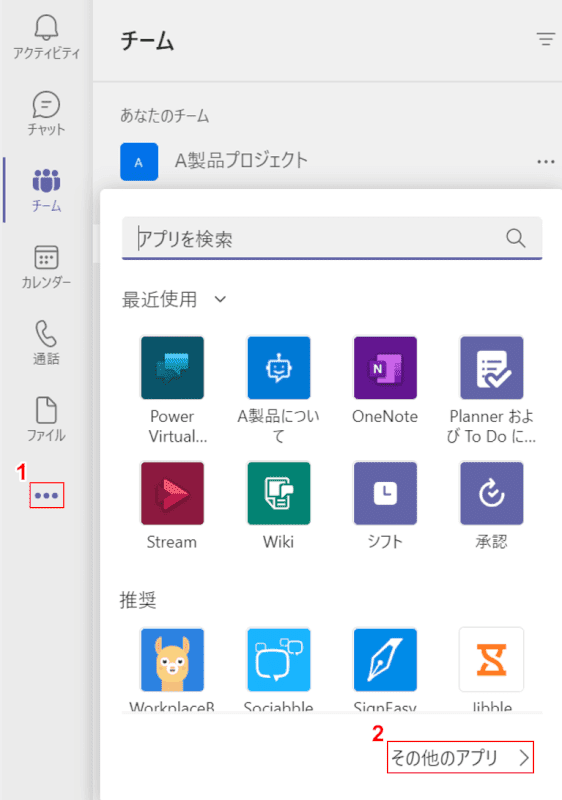Viewport: 562px width, 800px height.
Task: Launch the OneNote app
Action: [385, 367]
